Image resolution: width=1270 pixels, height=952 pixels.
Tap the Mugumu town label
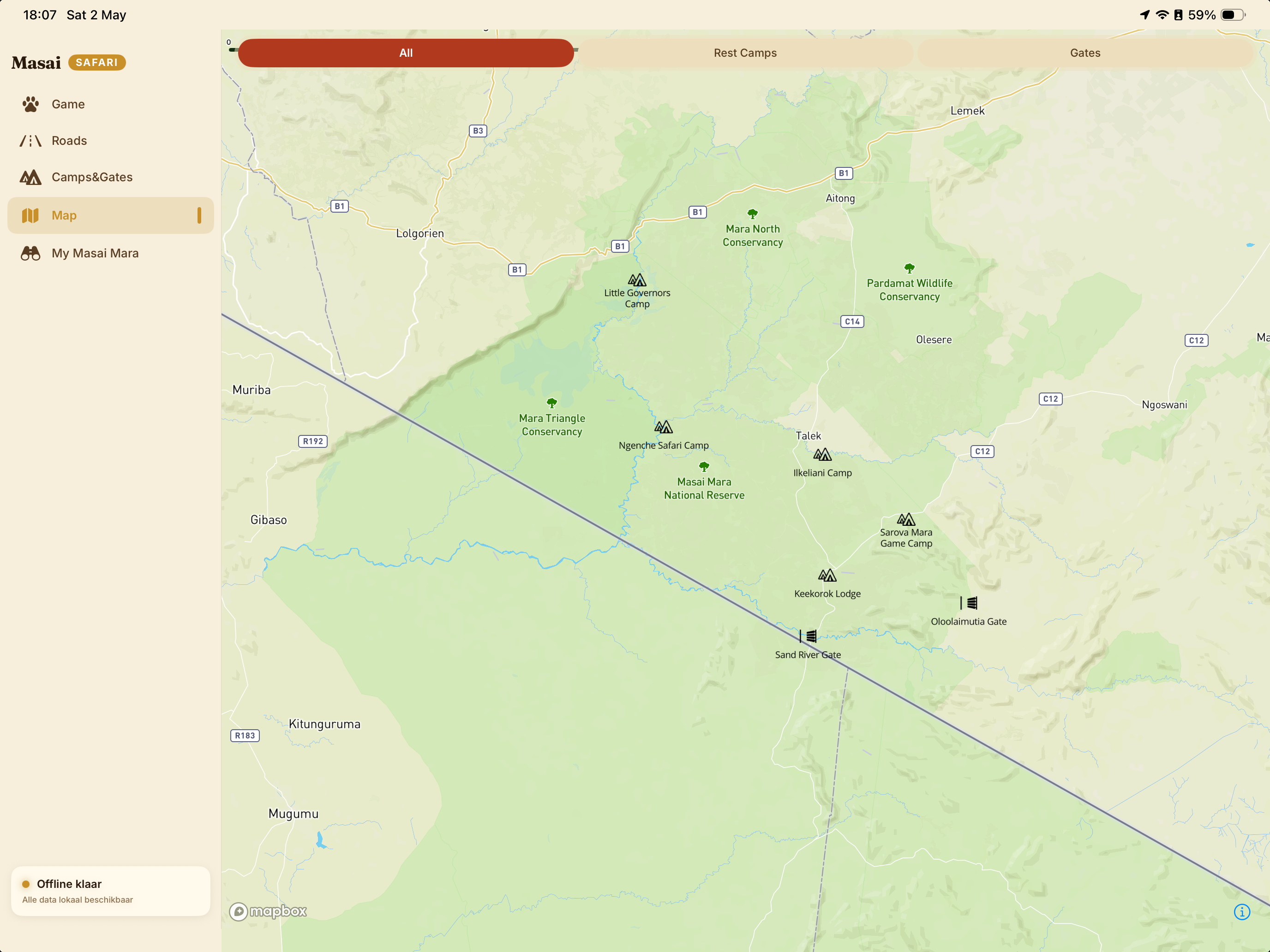[294, 814]
